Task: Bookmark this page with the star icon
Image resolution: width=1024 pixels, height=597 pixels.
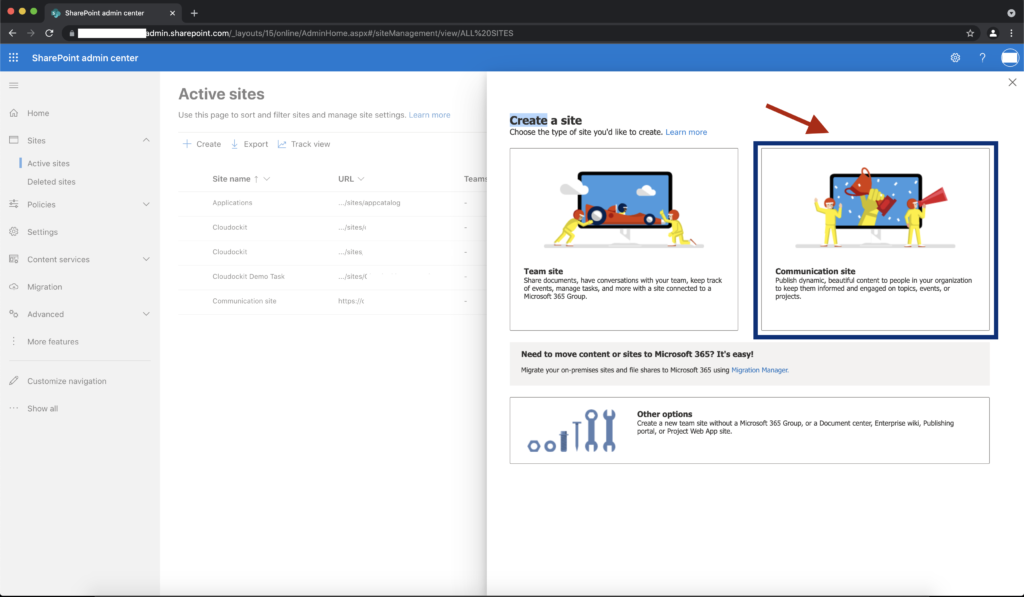Action: click(x=970, y=33)
